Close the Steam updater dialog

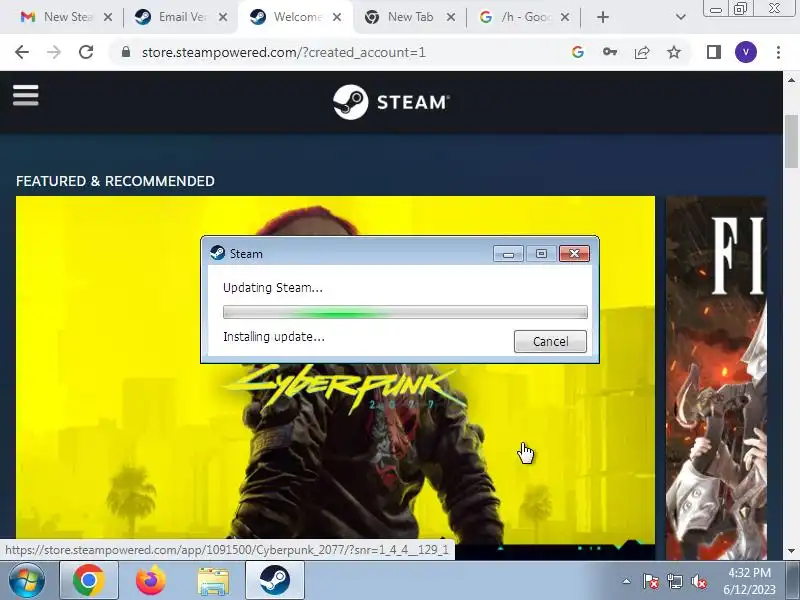[x=574, y=254]
